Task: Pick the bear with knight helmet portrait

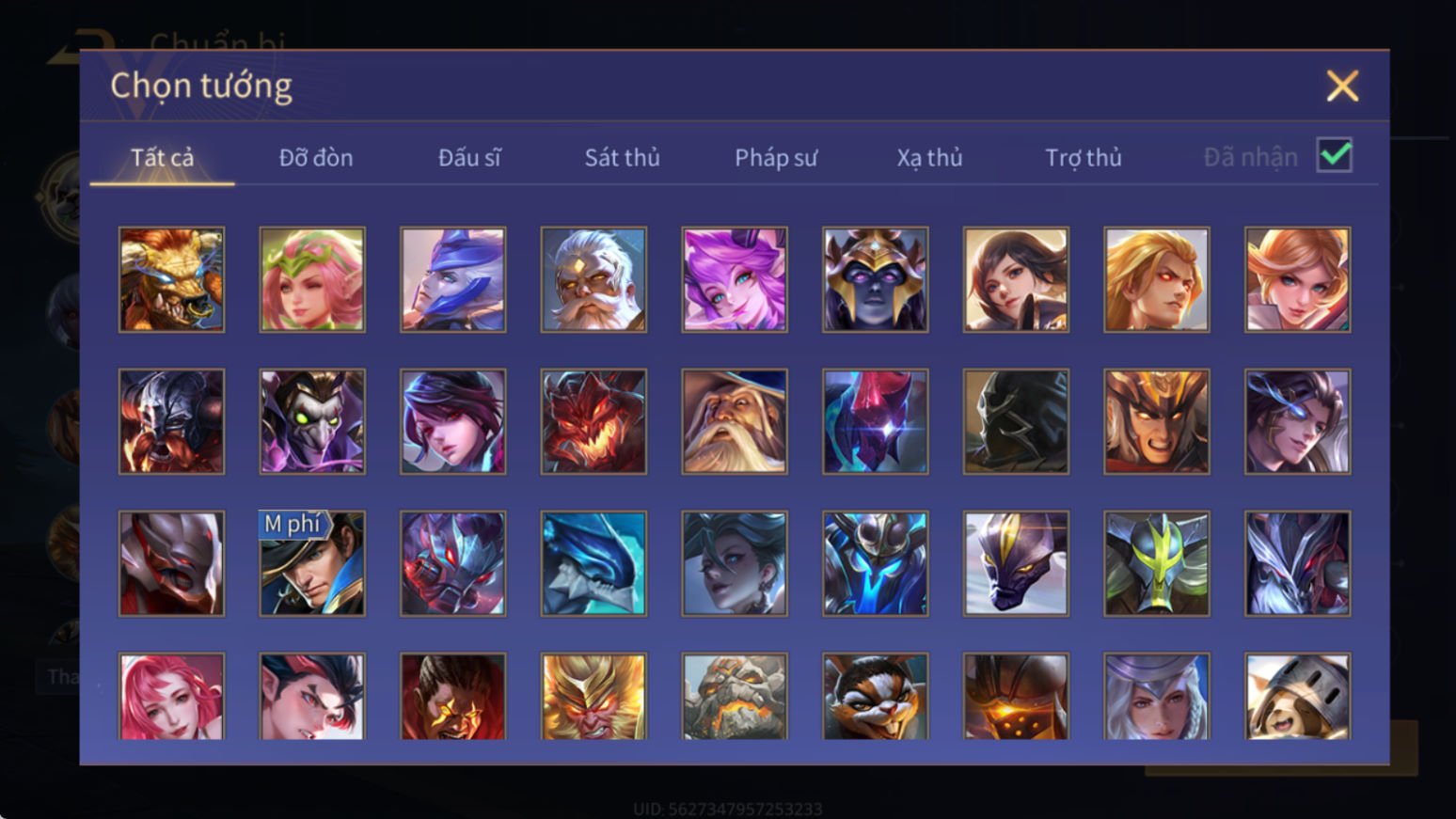Action: [1297, 696]
